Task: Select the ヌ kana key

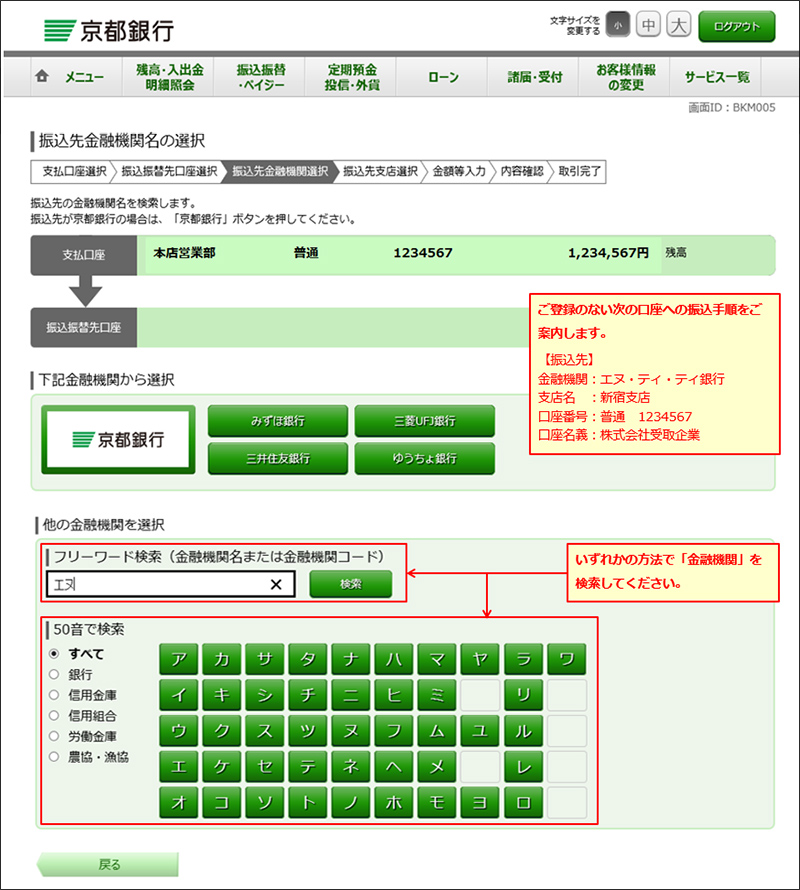Action: pyautogui.click(x=351, y=731)
